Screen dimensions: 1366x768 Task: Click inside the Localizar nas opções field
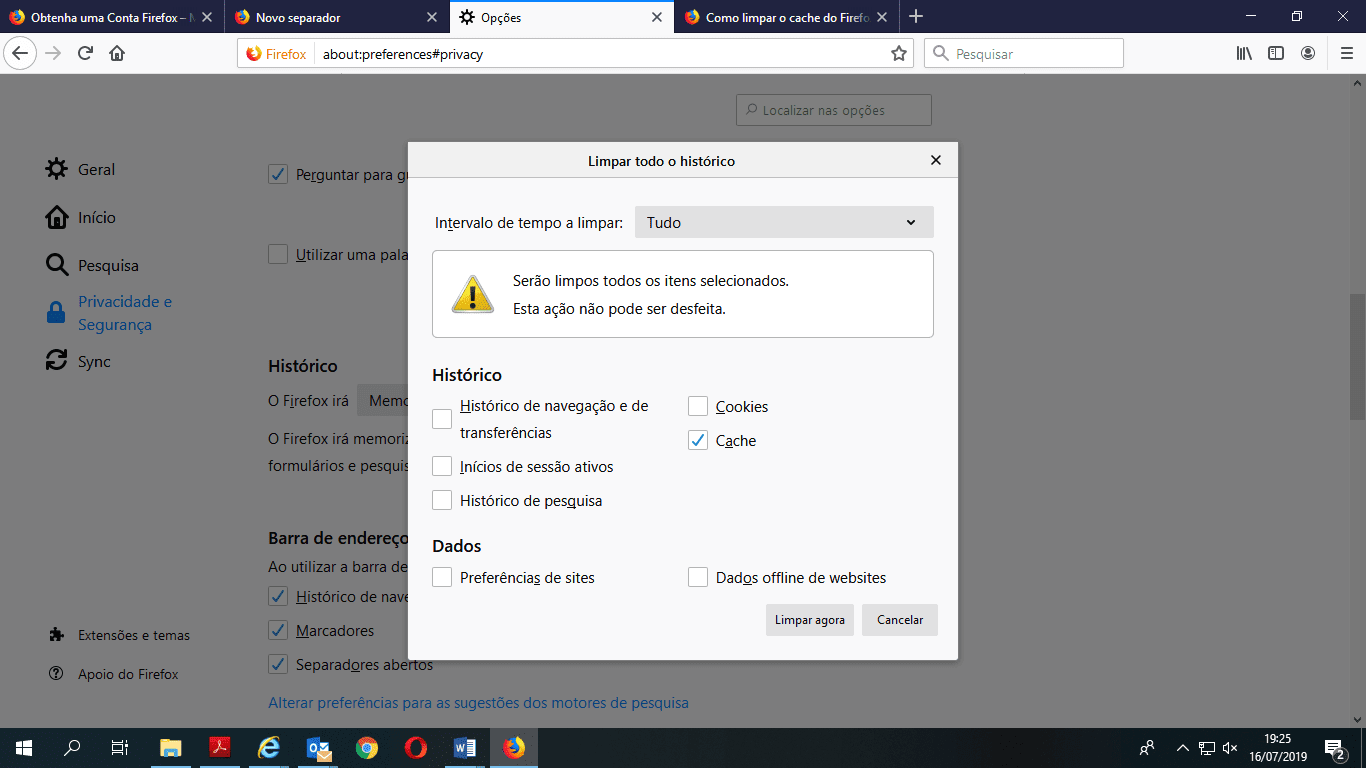833,110
